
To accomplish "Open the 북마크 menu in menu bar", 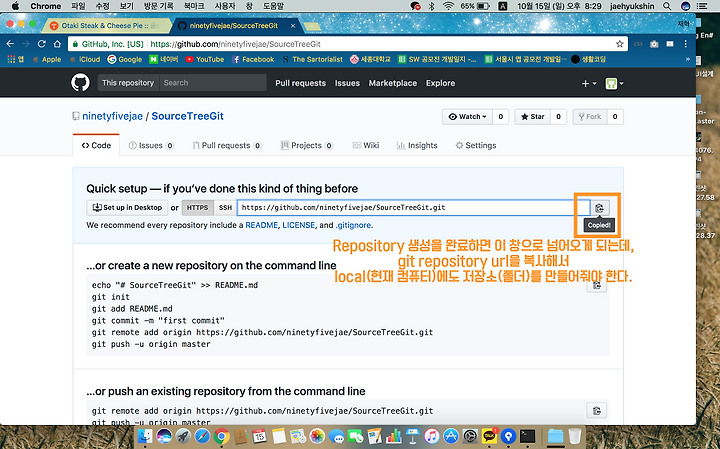I will [x=194, y=6].
